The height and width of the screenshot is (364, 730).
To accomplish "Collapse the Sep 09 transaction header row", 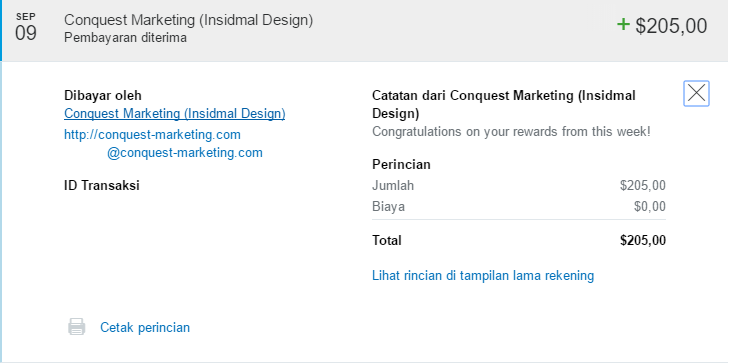I will (365, 30).
